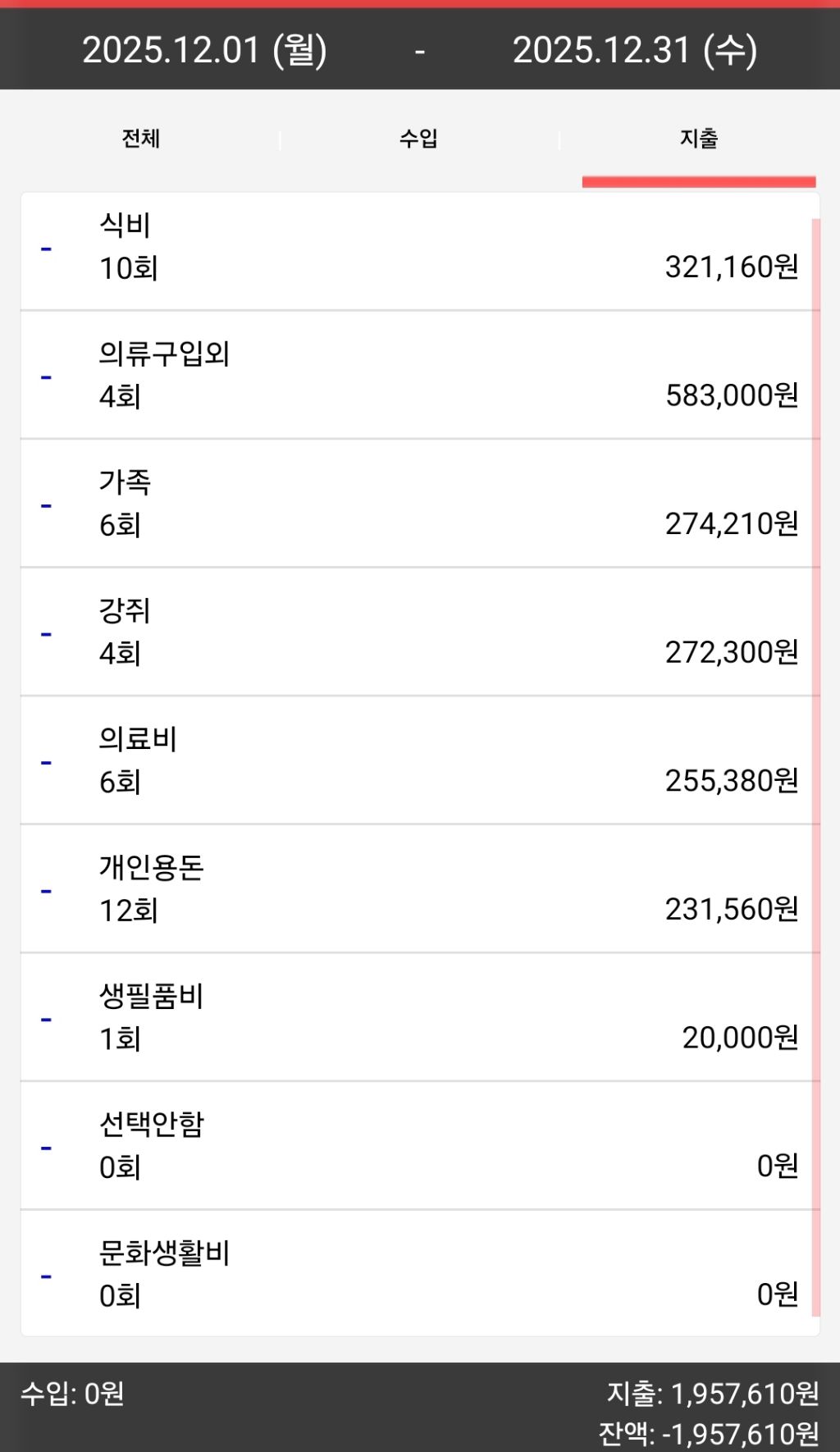Tap the minus icon beside 식비
Image resolution: width=840 pixels, height=1452 pixels.
(x=46, y=249)
